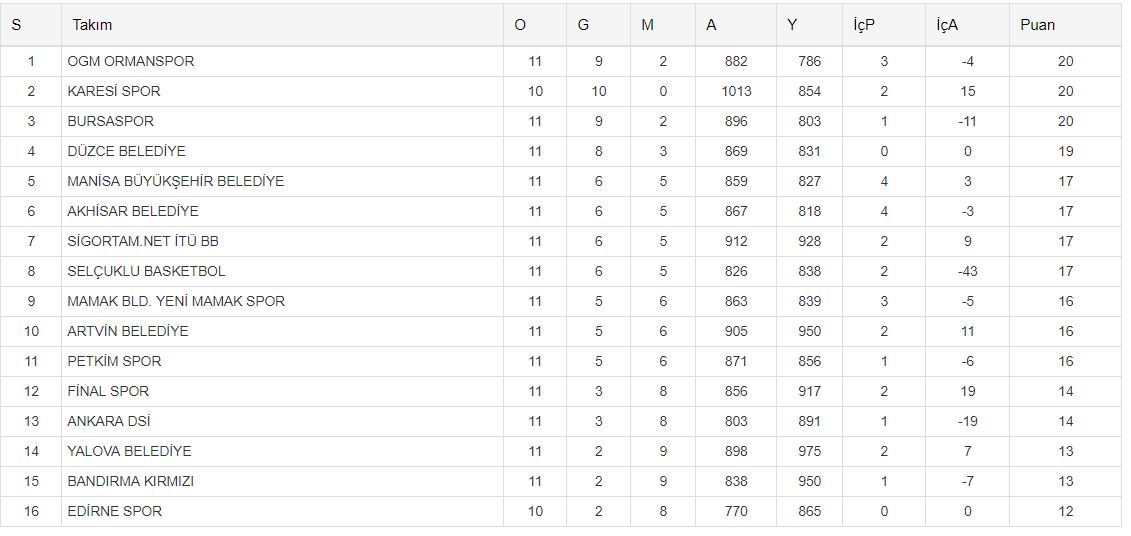
Task: Click MAMAK BLD. YENİ MAMAK SPOR
Action: 176,301
